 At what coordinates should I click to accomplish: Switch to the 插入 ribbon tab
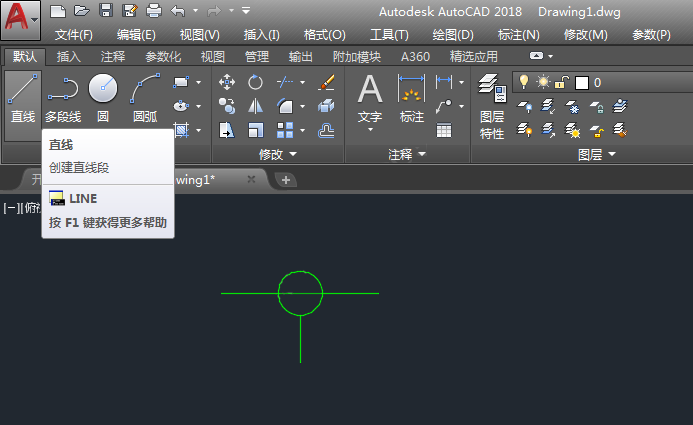(69, 57)
